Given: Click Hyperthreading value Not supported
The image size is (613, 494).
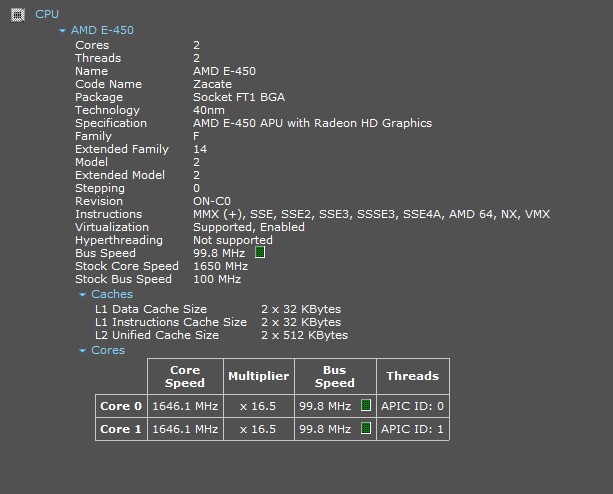Looking at the screenshot, I should tap(233, 240).
